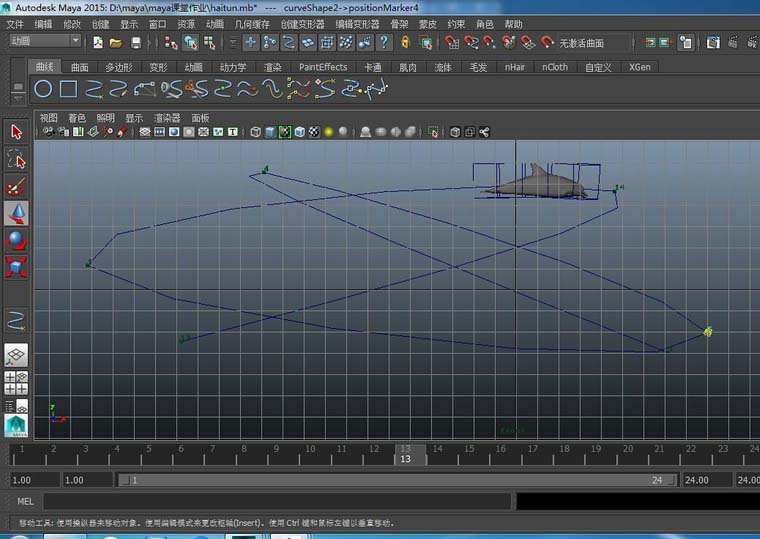Screen dimensions: 760x539
Task: Toggle wireframe shading in viewport toolbar
Action: 256,132
